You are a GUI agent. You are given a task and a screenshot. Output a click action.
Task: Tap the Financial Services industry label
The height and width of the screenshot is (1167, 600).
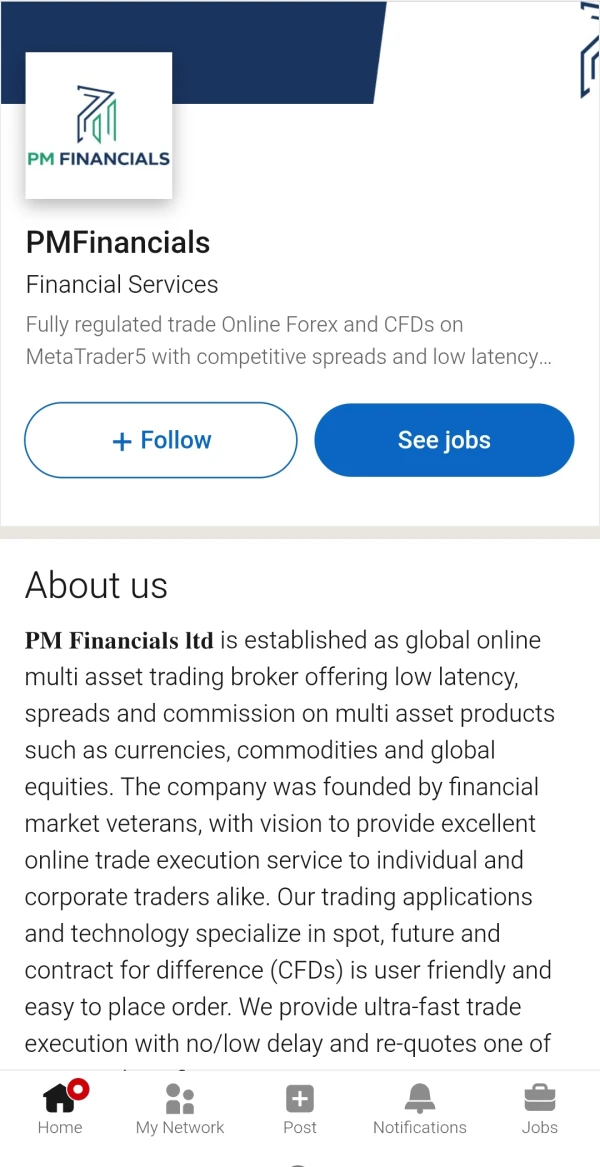(x=122, y=285)
